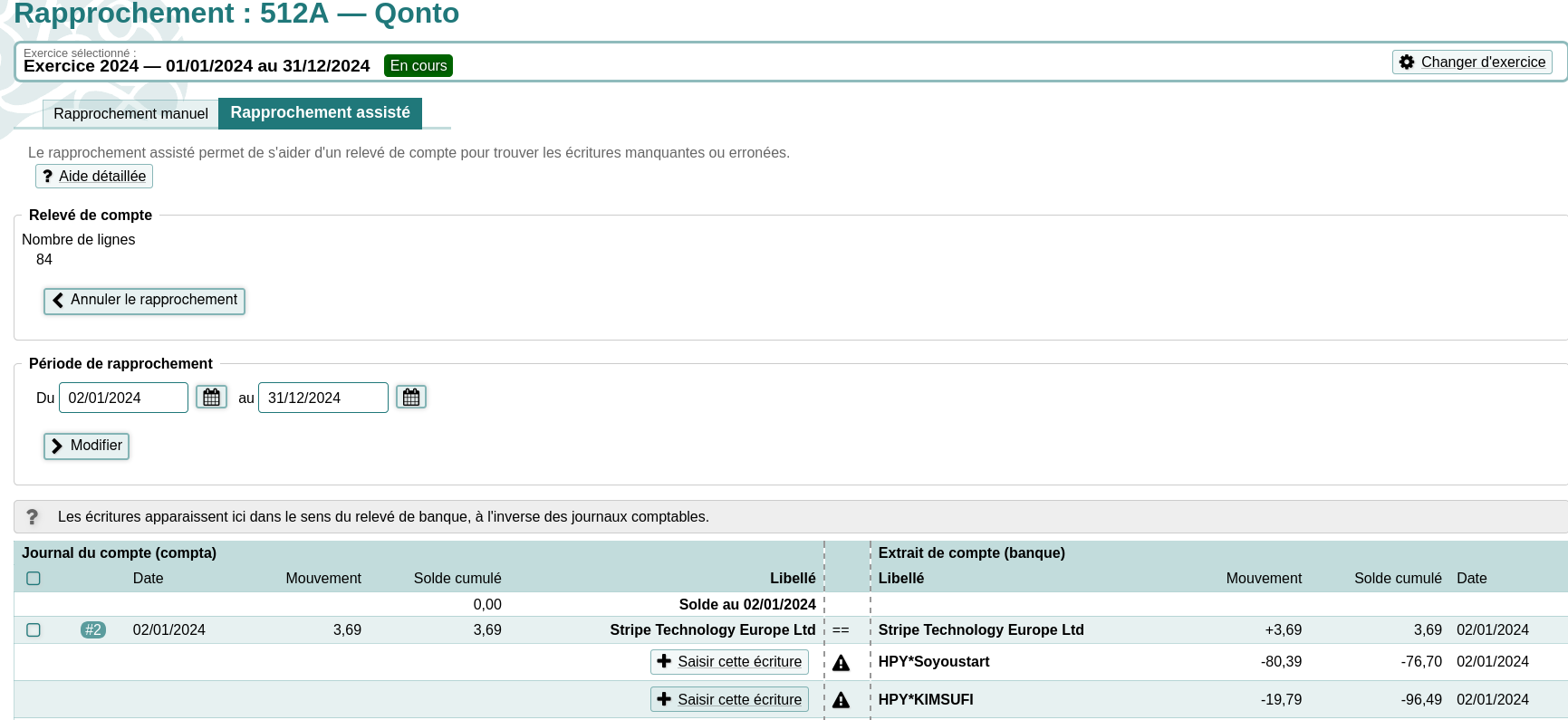Image resolution: width=1568 pixels, height=720 pixels.
Task: Edit the au end date field
Action: 322,398
